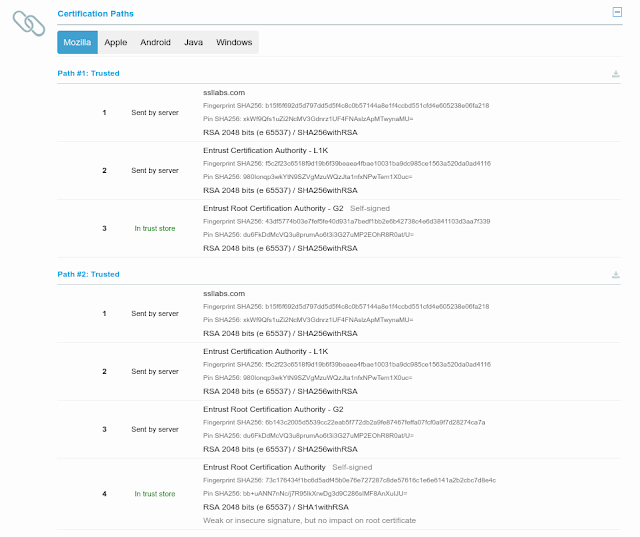Click the Path #2: Trusted heading
The image size is (640, 537).
tap(89, 274)
